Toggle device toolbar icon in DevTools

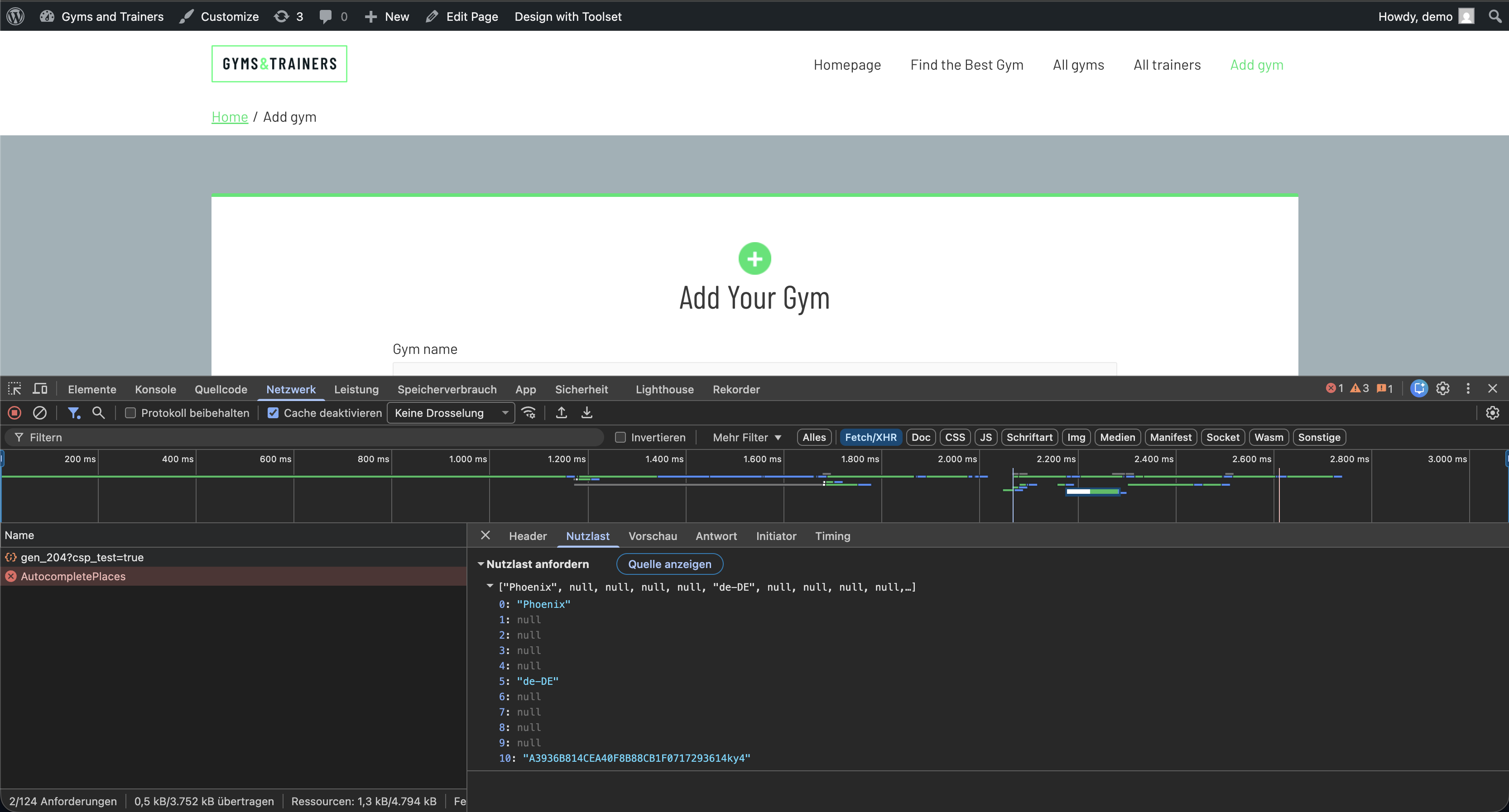40,389
